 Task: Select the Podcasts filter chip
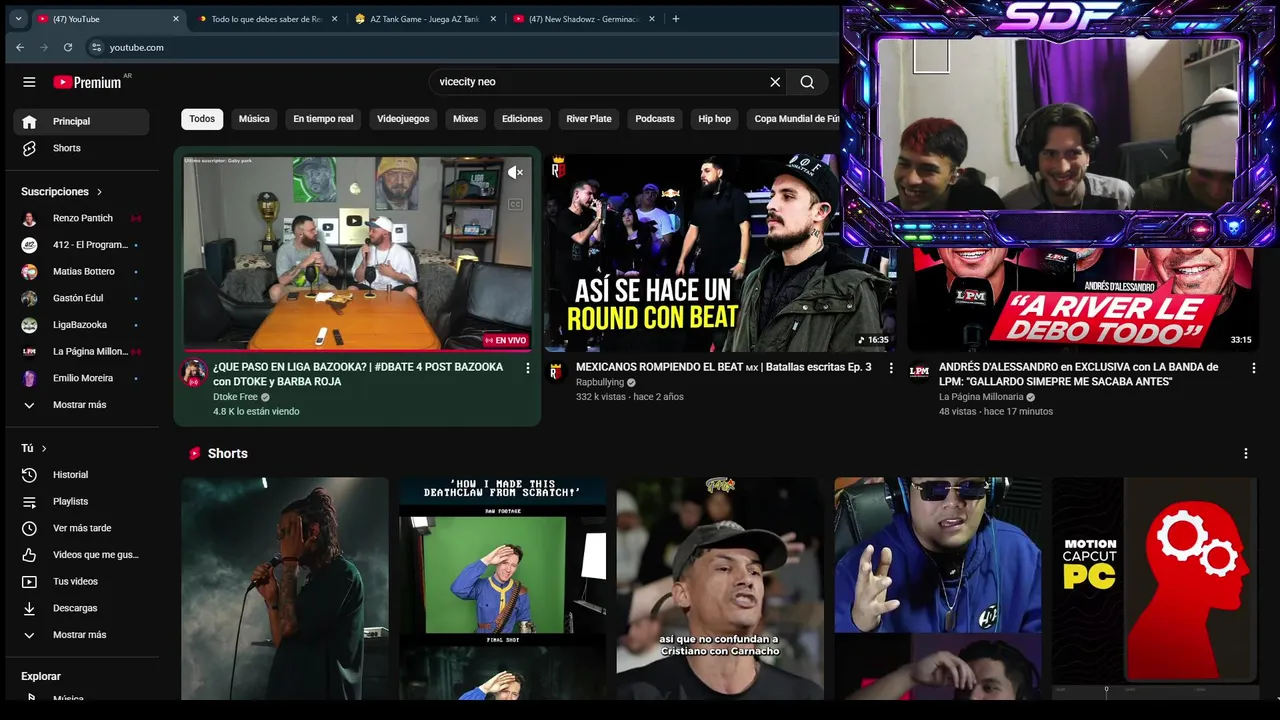pos(655,119)
